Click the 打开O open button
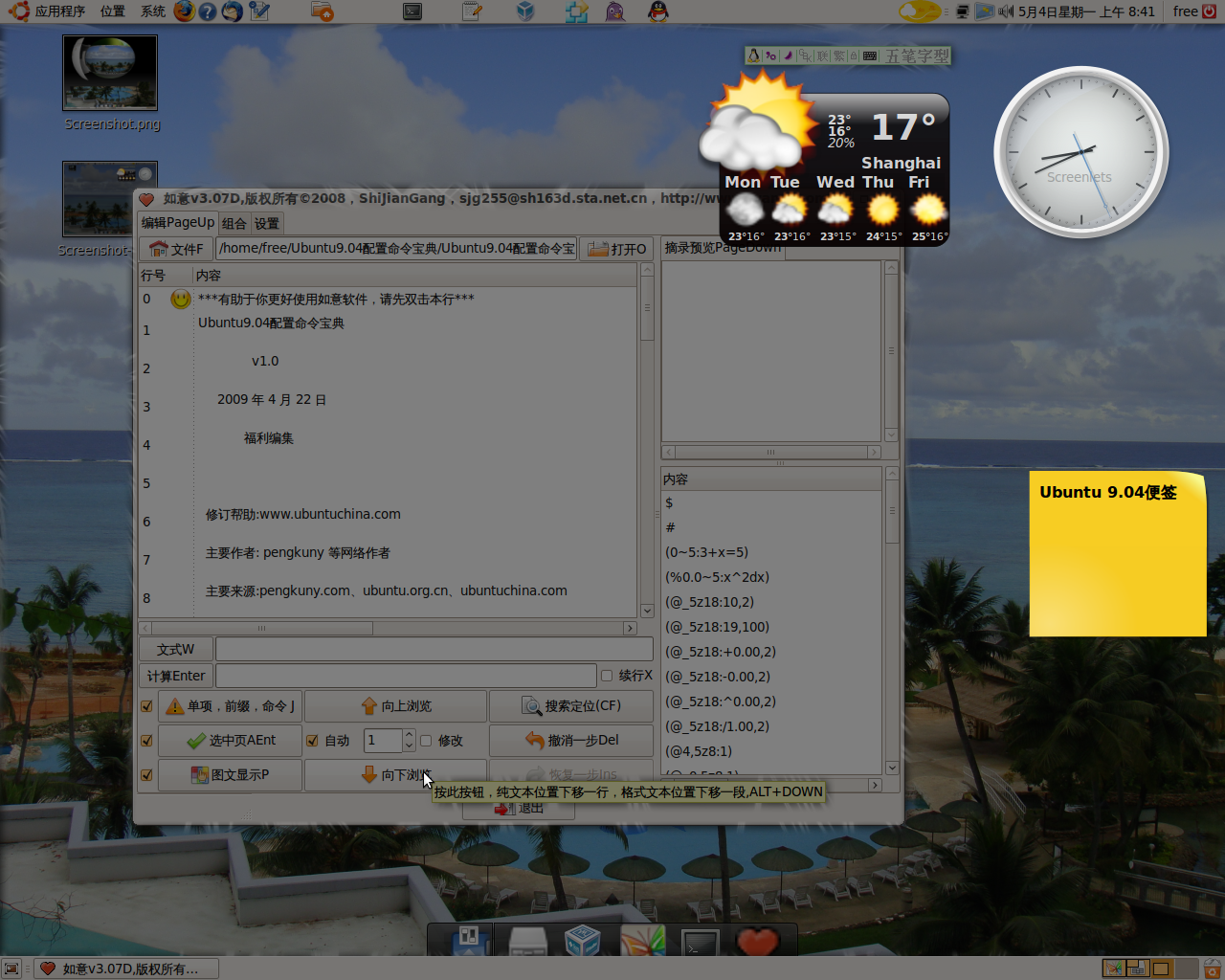Screen dimensions: 1225x980 point(617,249)
